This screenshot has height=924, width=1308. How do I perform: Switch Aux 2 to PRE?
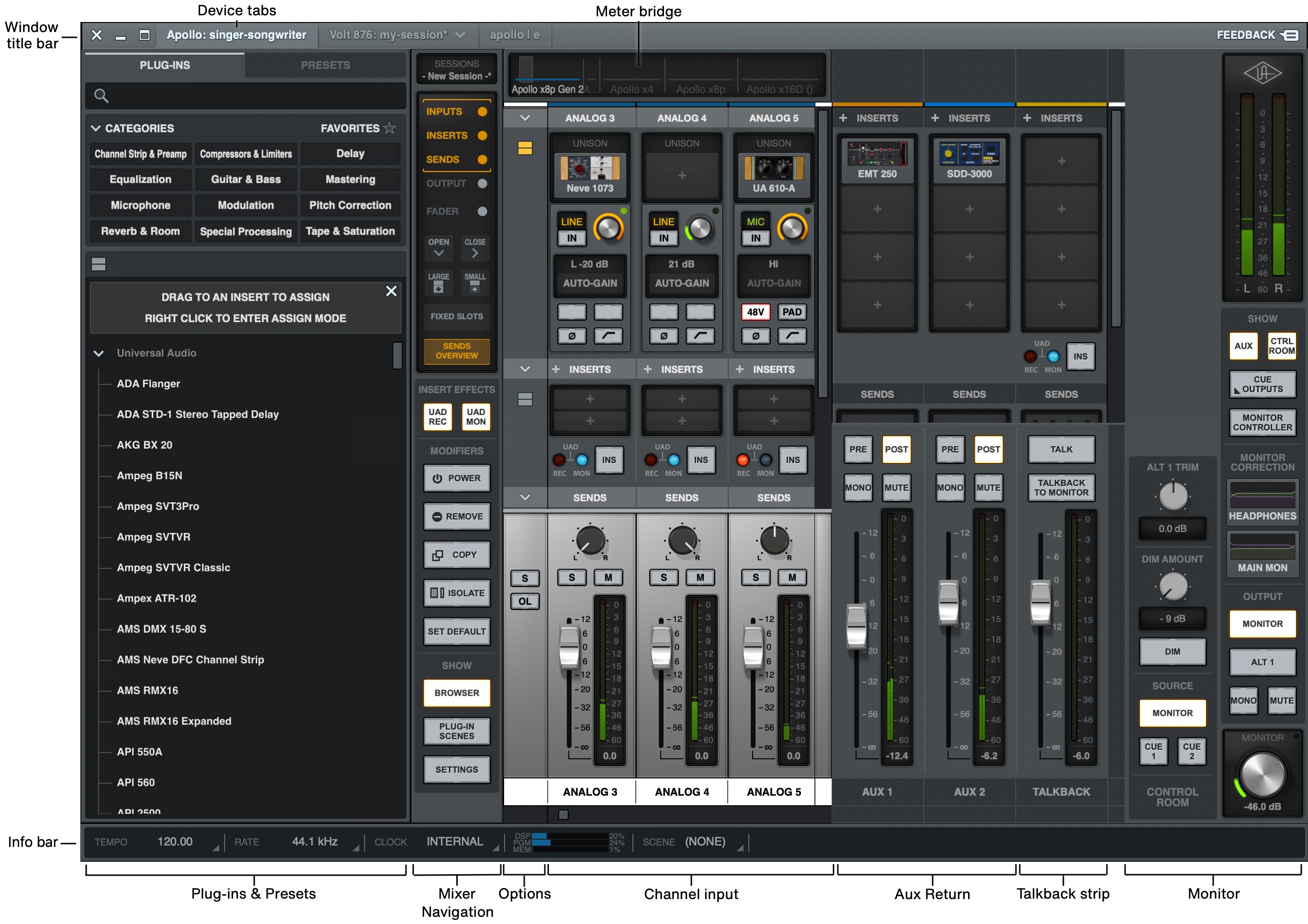(950, 449)
